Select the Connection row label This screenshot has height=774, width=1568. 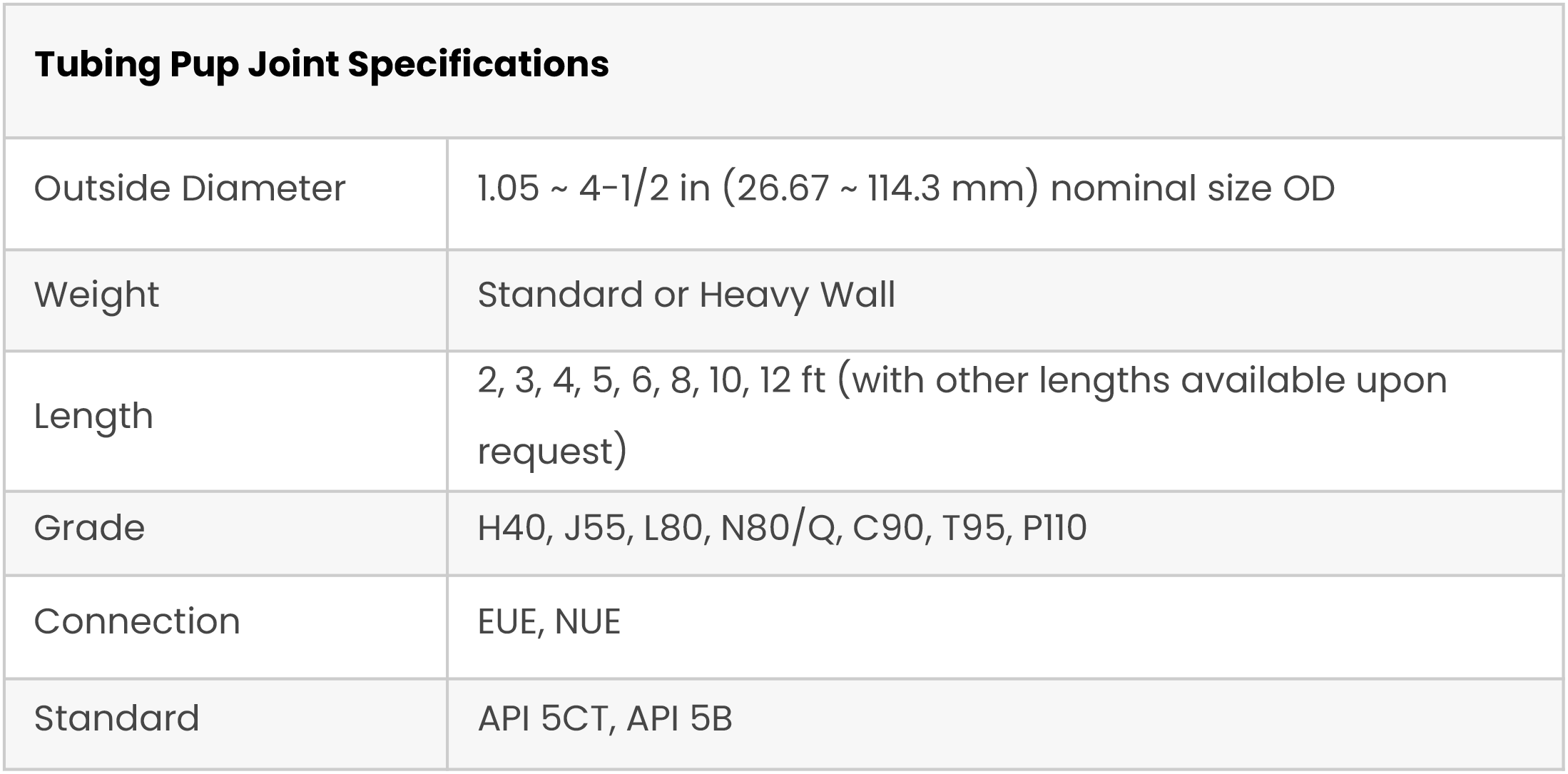[137, 621]
